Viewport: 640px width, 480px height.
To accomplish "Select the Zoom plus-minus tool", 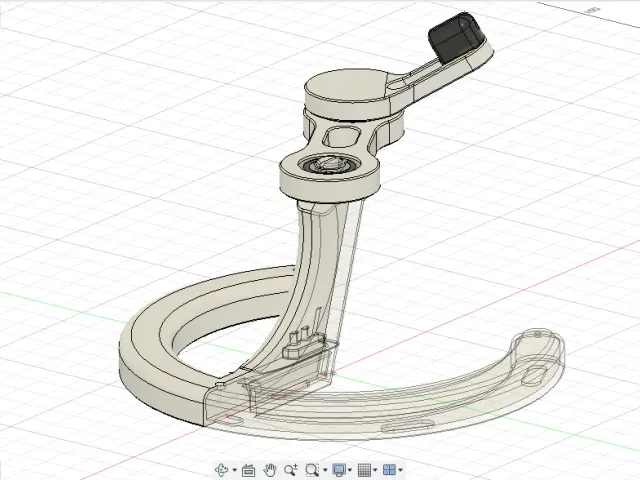I will 291,470.
